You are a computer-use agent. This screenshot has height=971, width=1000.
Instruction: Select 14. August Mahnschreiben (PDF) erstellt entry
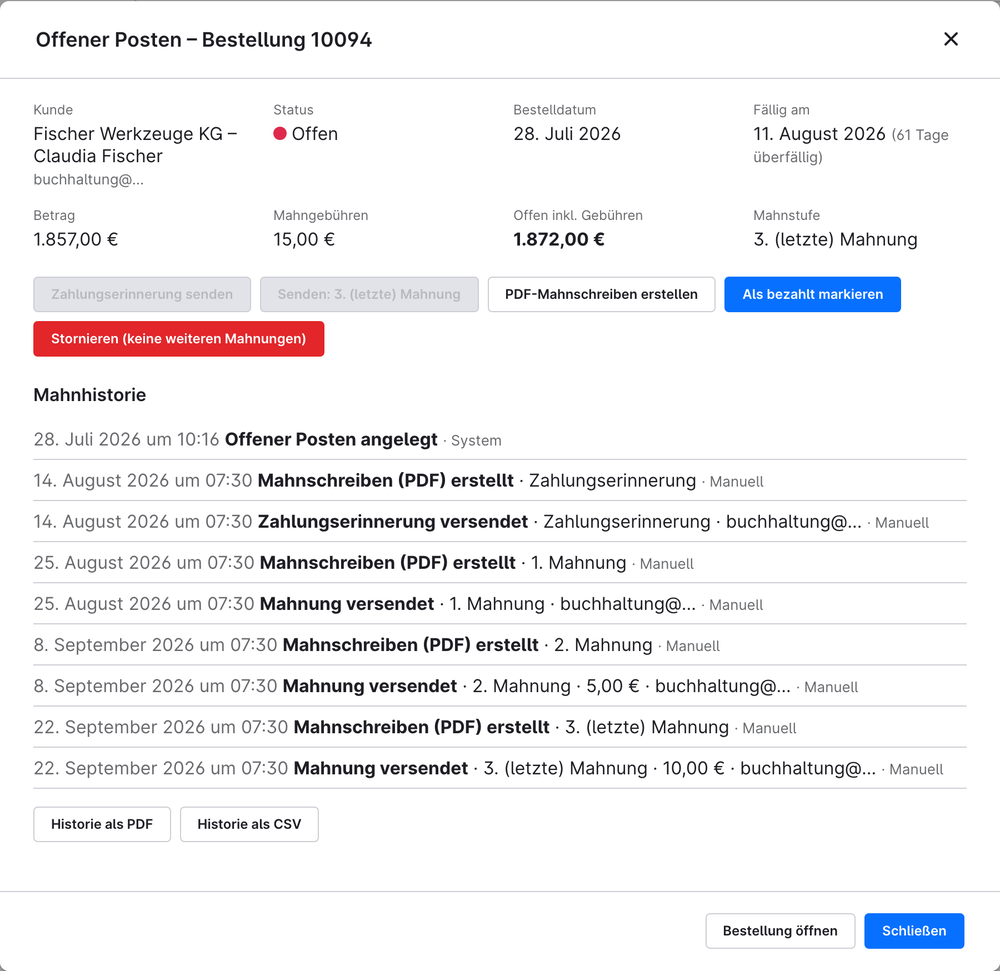[x=500, y=481]
